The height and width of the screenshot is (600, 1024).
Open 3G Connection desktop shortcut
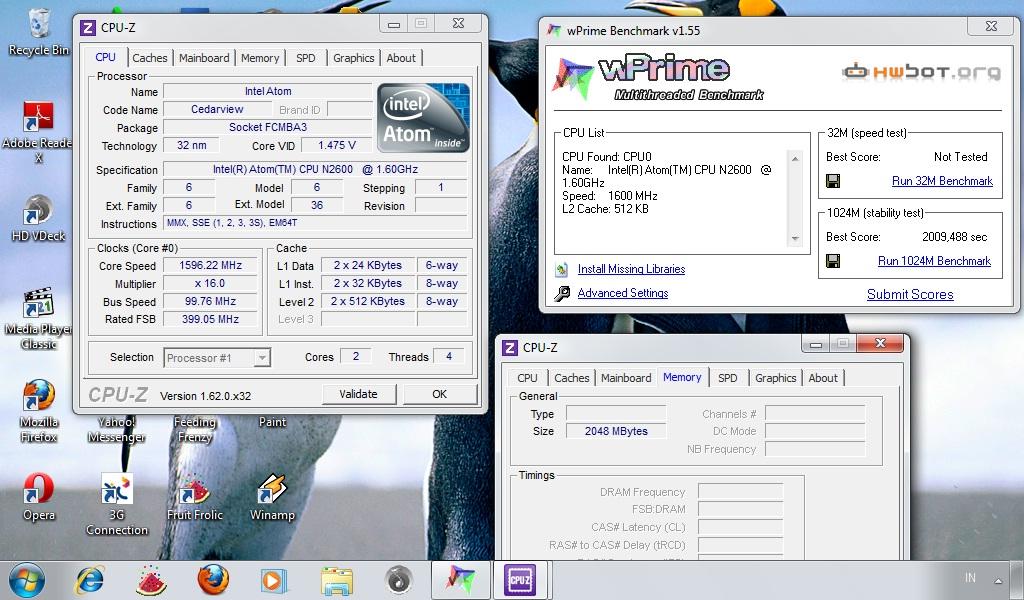(117, 504)
